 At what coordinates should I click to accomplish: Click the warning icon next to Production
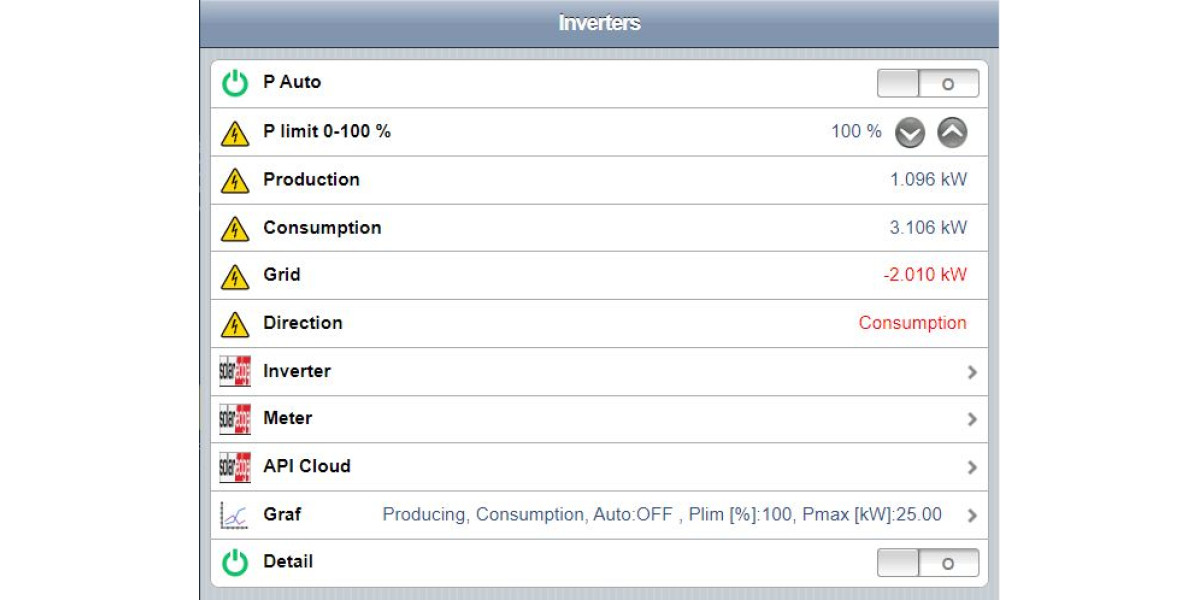coord(235,180)
